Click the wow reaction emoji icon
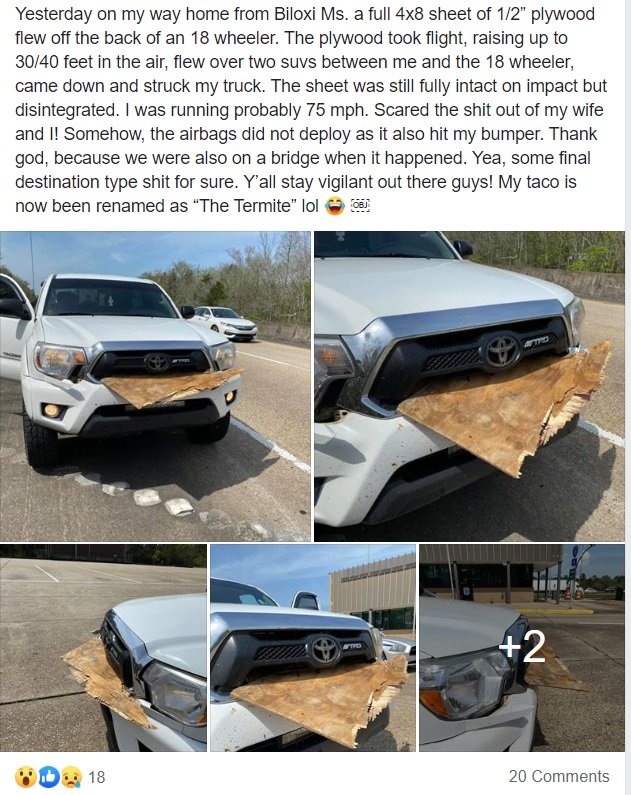631x795 pixels. 25,777
